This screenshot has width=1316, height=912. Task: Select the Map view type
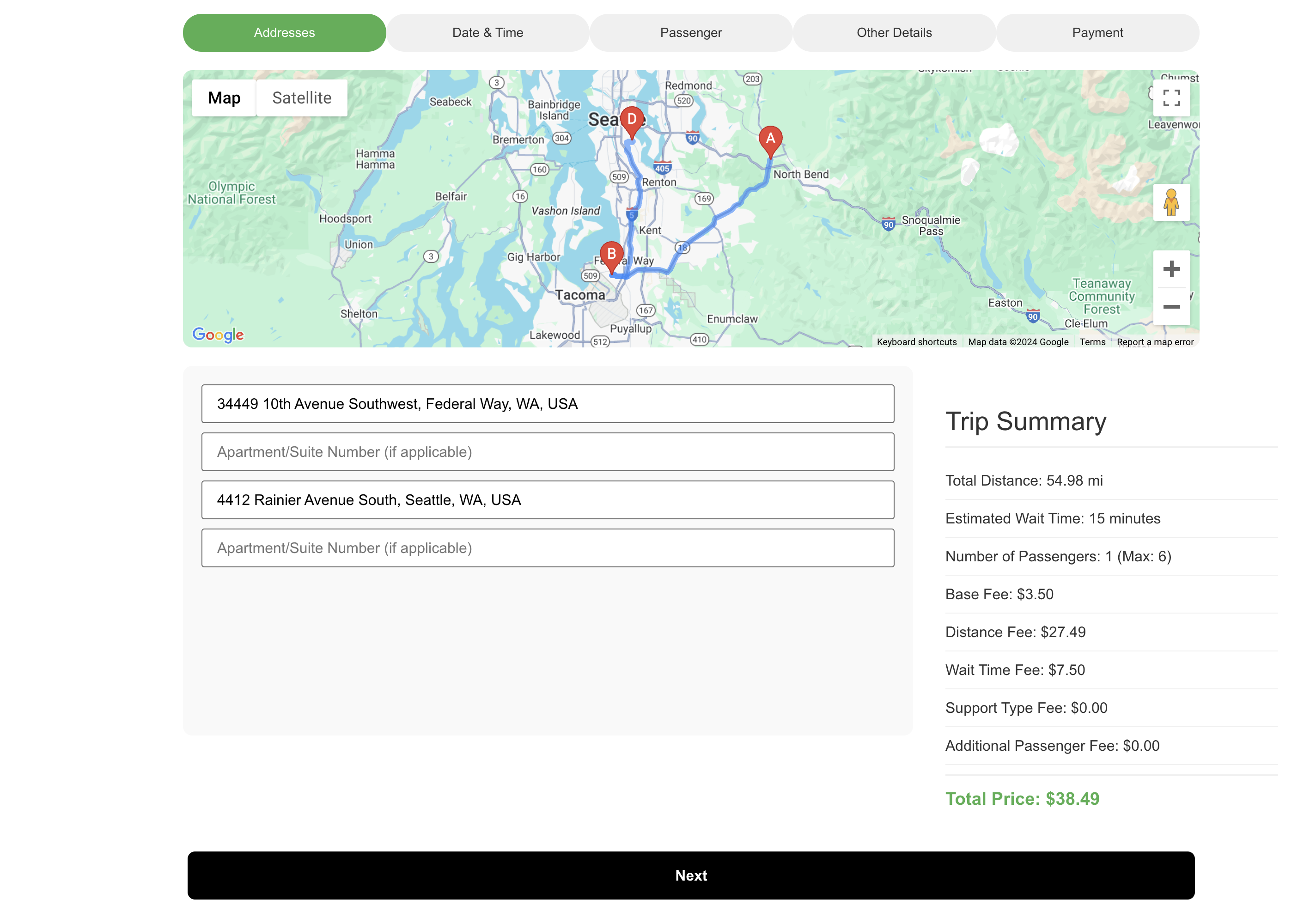[x=224, y=98]
